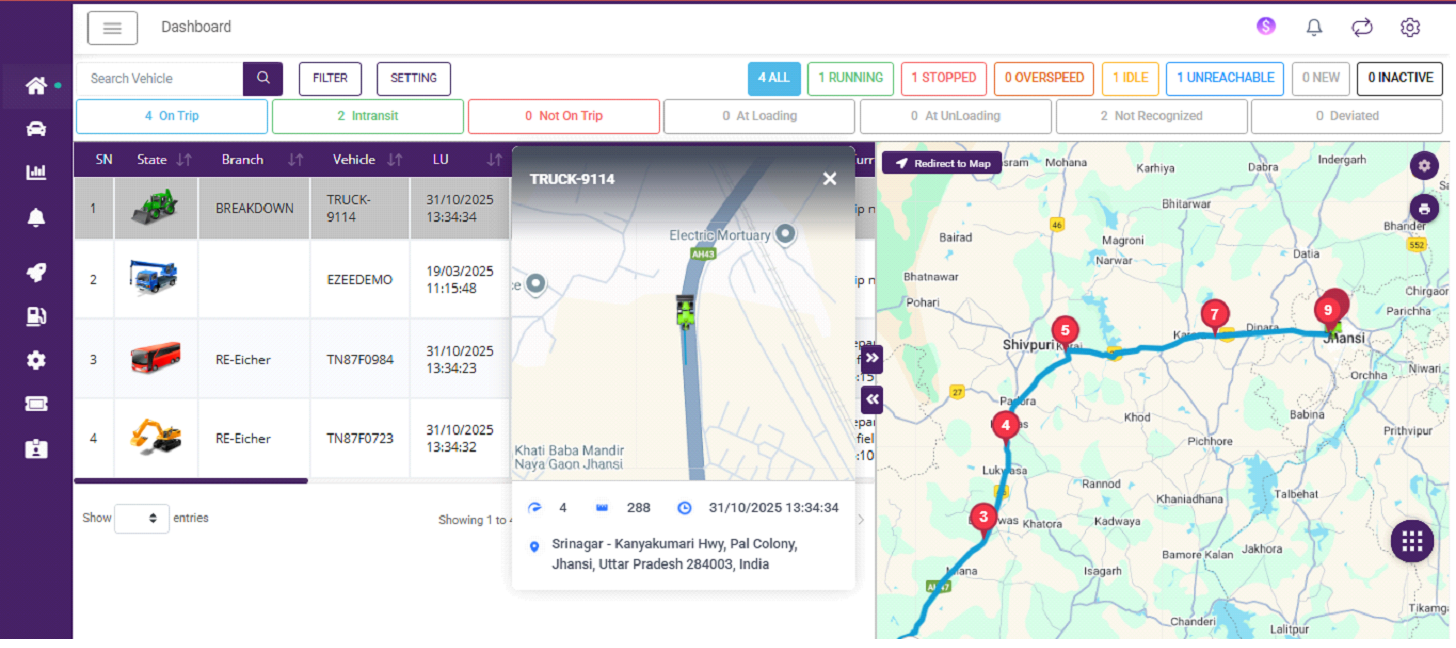Toggle the 1 STOPPED status filter
Image resolution: width=1456 pixels, height=648 pixels.
click(943, 77)
